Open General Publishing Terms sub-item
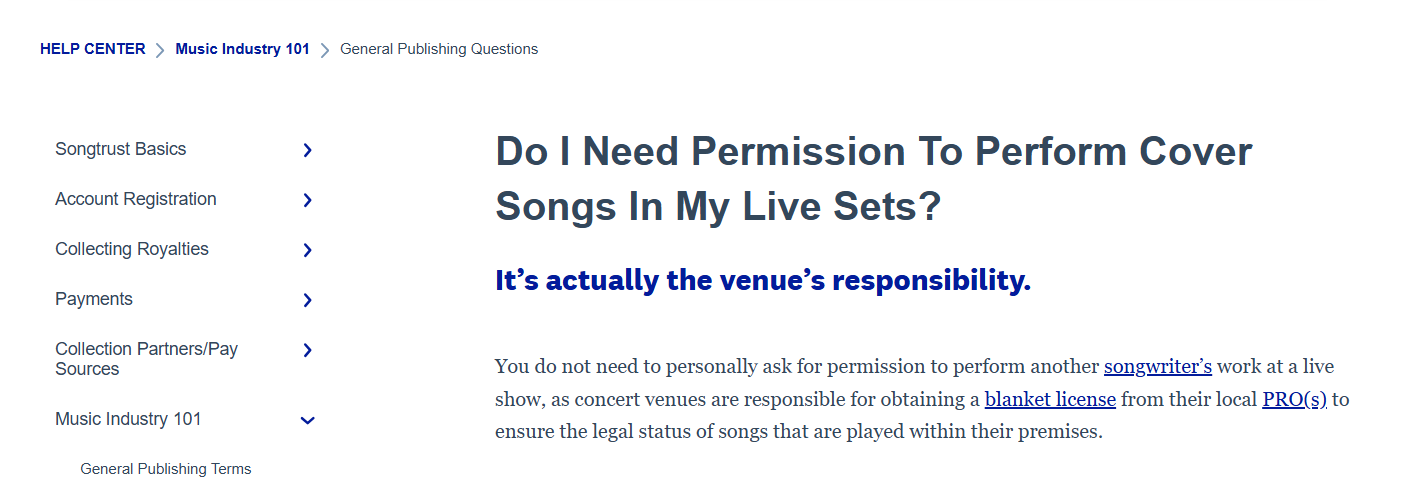The height and width of the screenshot is (481, 1410). click(166, 469)
